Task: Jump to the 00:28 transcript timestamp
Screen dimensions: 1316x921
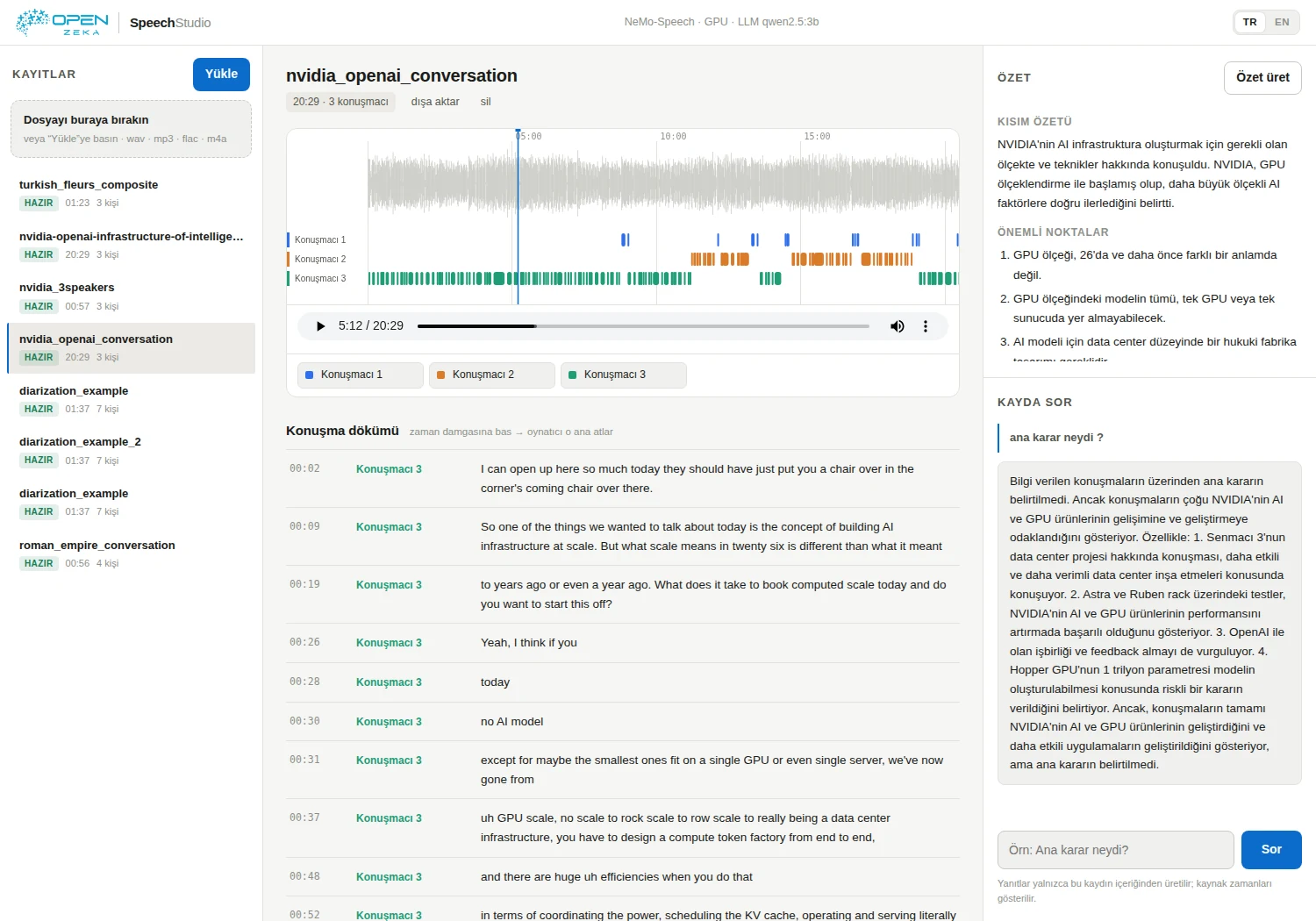Action: pos(304,682)
